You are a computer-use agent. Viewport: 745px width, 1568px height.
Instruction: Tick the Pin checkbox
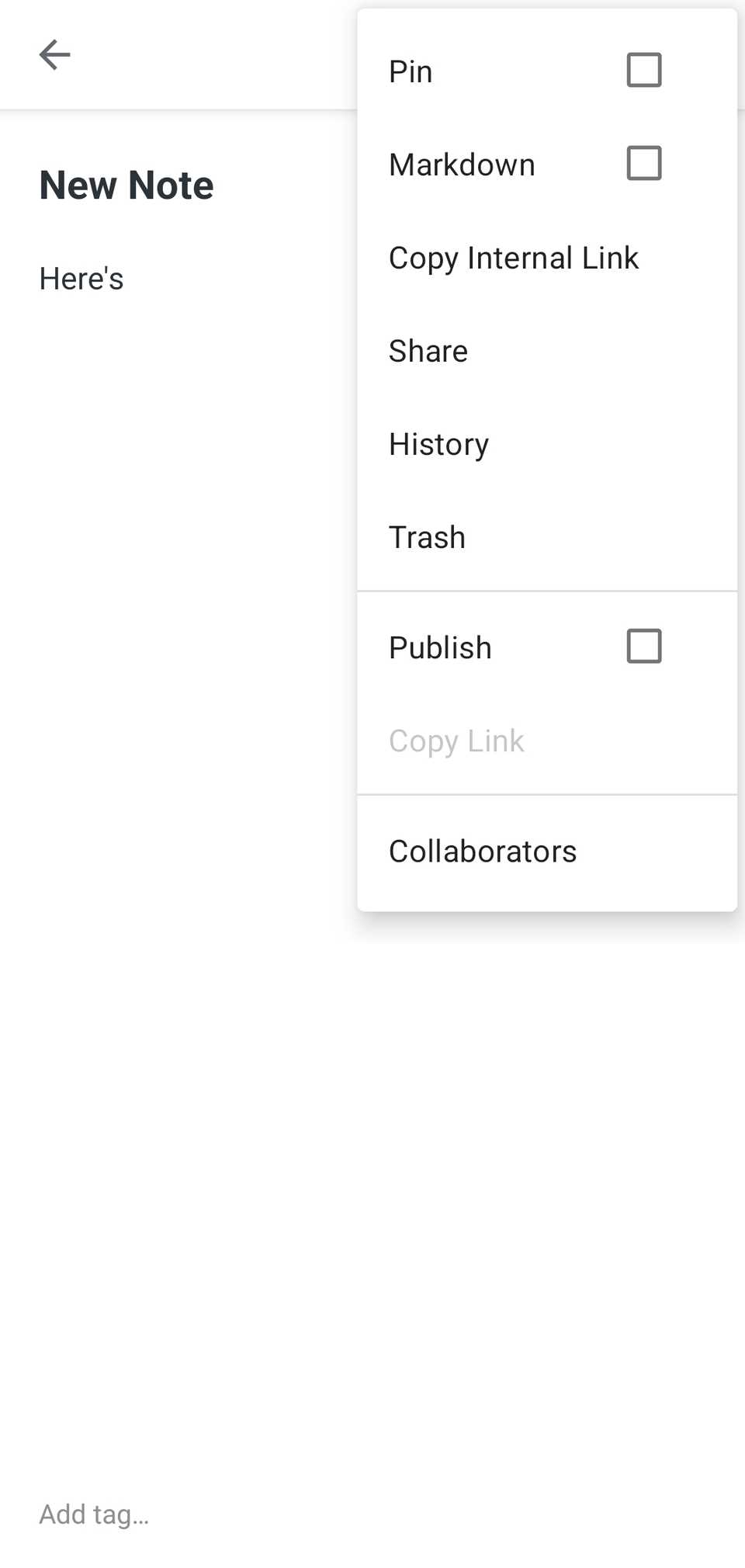(x=643, y=70)
